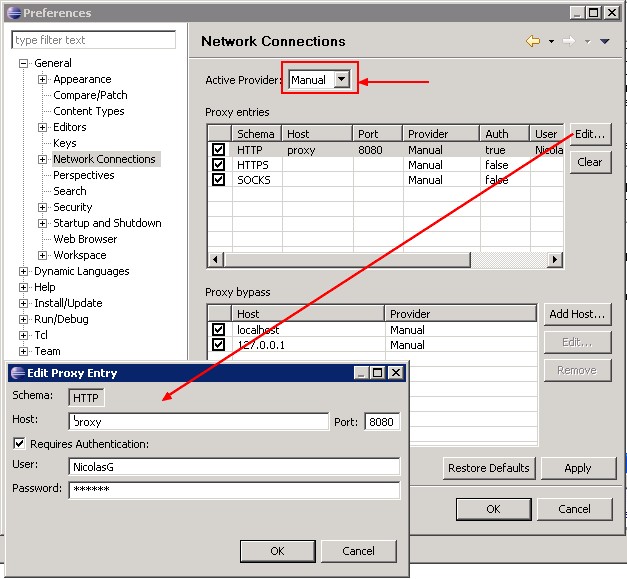Select Network Connections in the tree

coord(104,159)
